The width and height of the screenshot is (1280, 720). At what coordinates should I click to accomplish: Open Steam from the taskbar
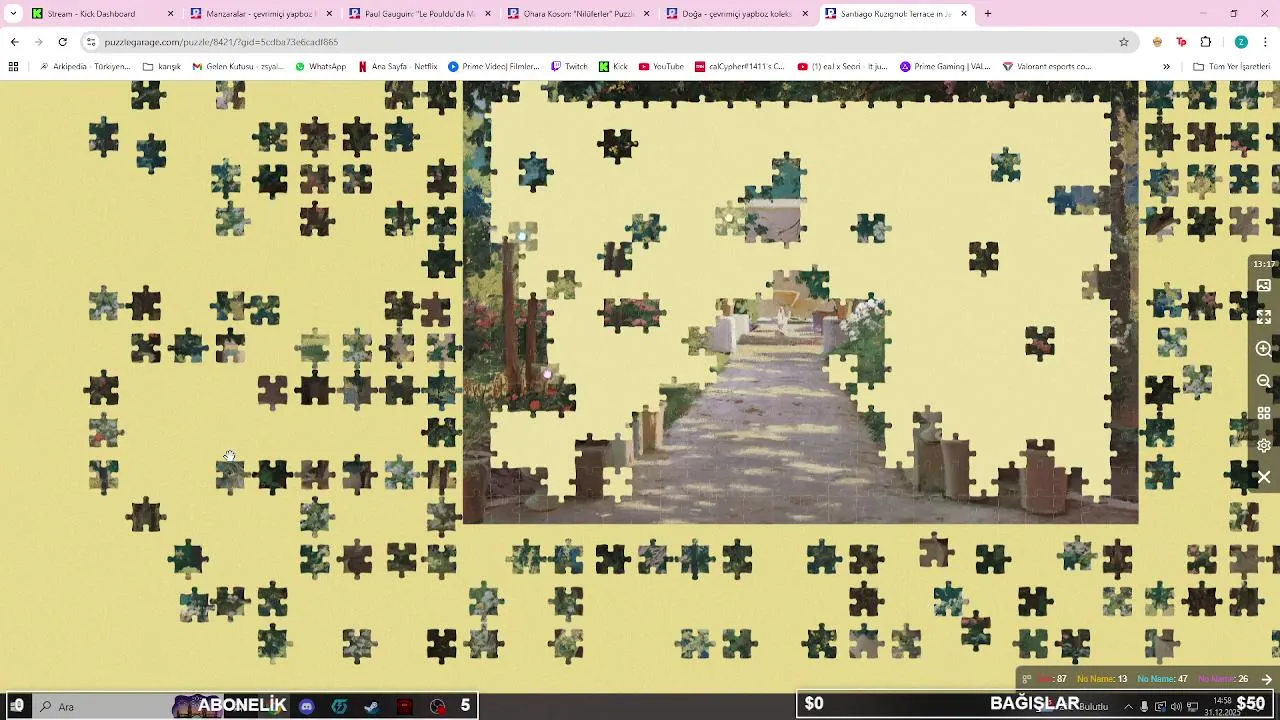(372, 706)
